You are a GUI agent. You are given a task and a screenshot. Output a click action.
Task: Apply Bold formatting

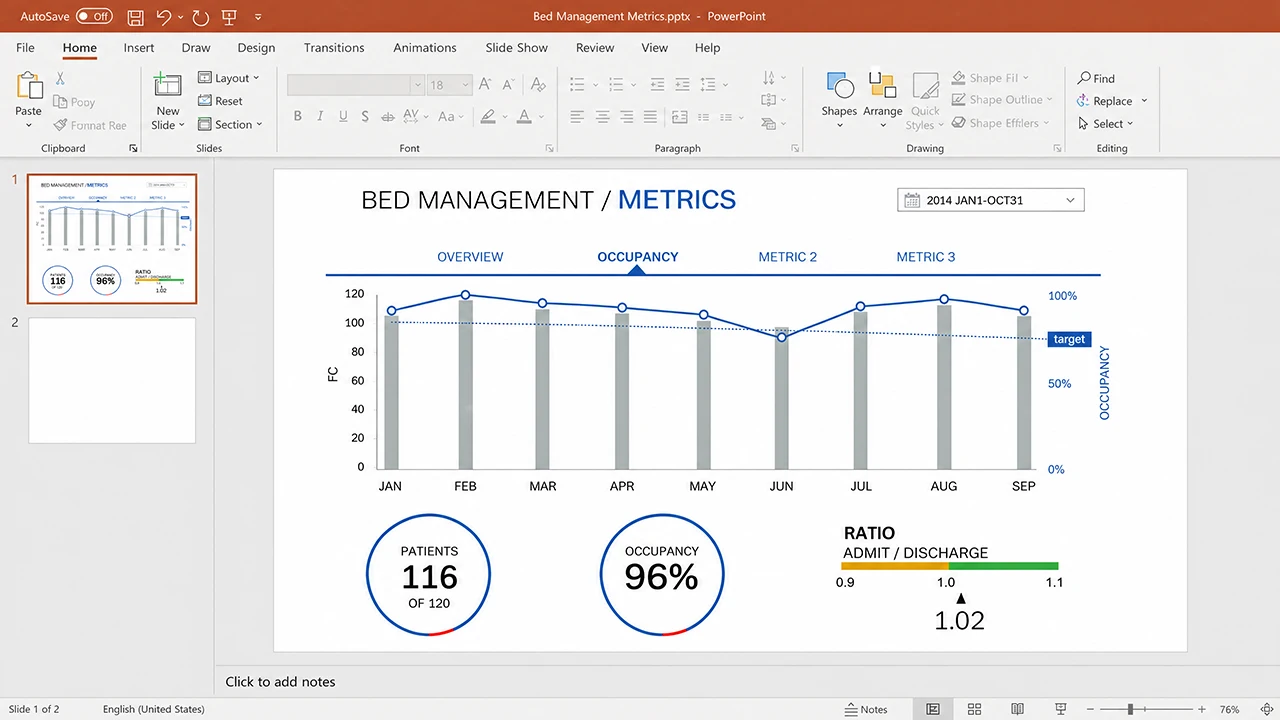[x=297, y=116]
